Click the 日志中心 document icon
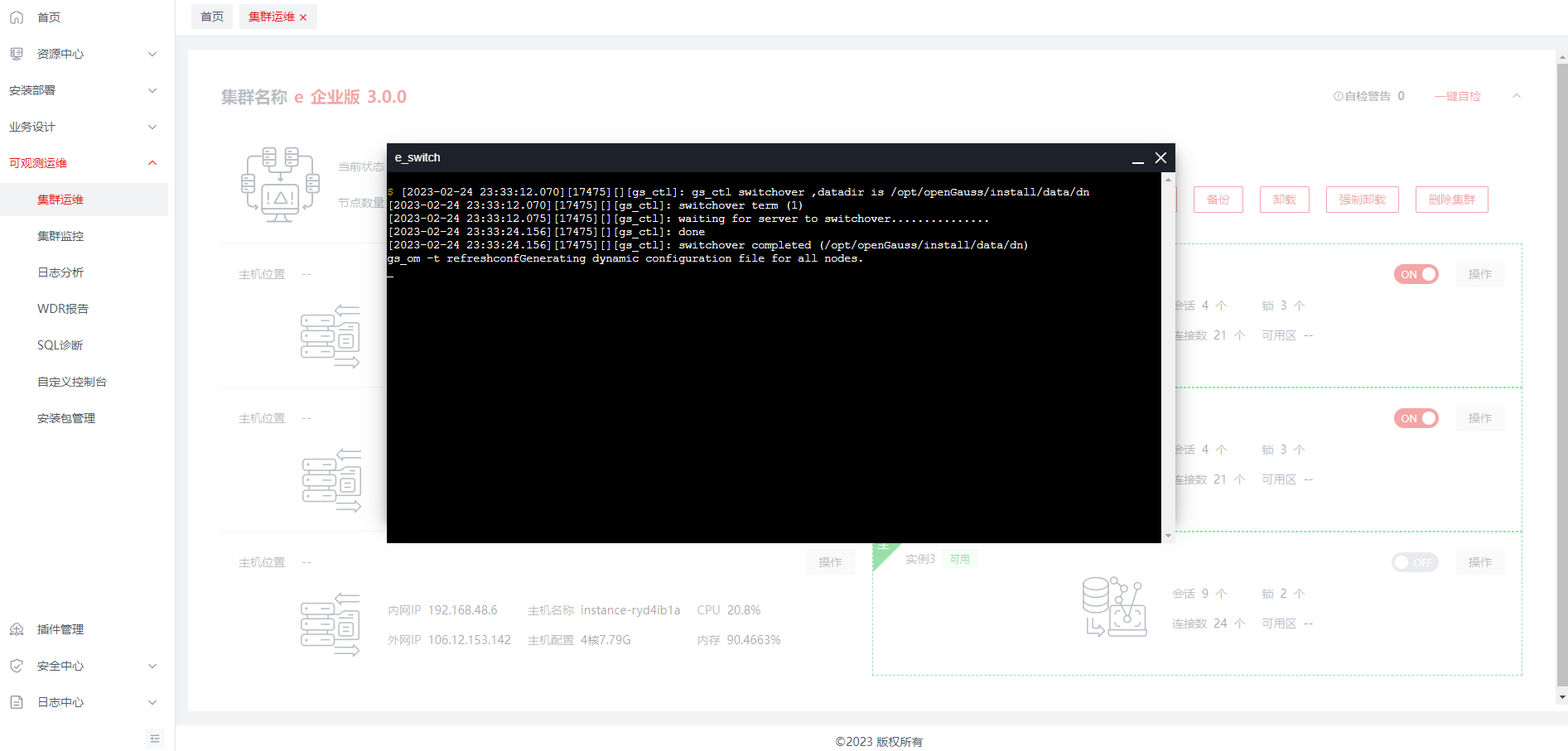This screenshot has width=1568, height=751. pos(17,702)
